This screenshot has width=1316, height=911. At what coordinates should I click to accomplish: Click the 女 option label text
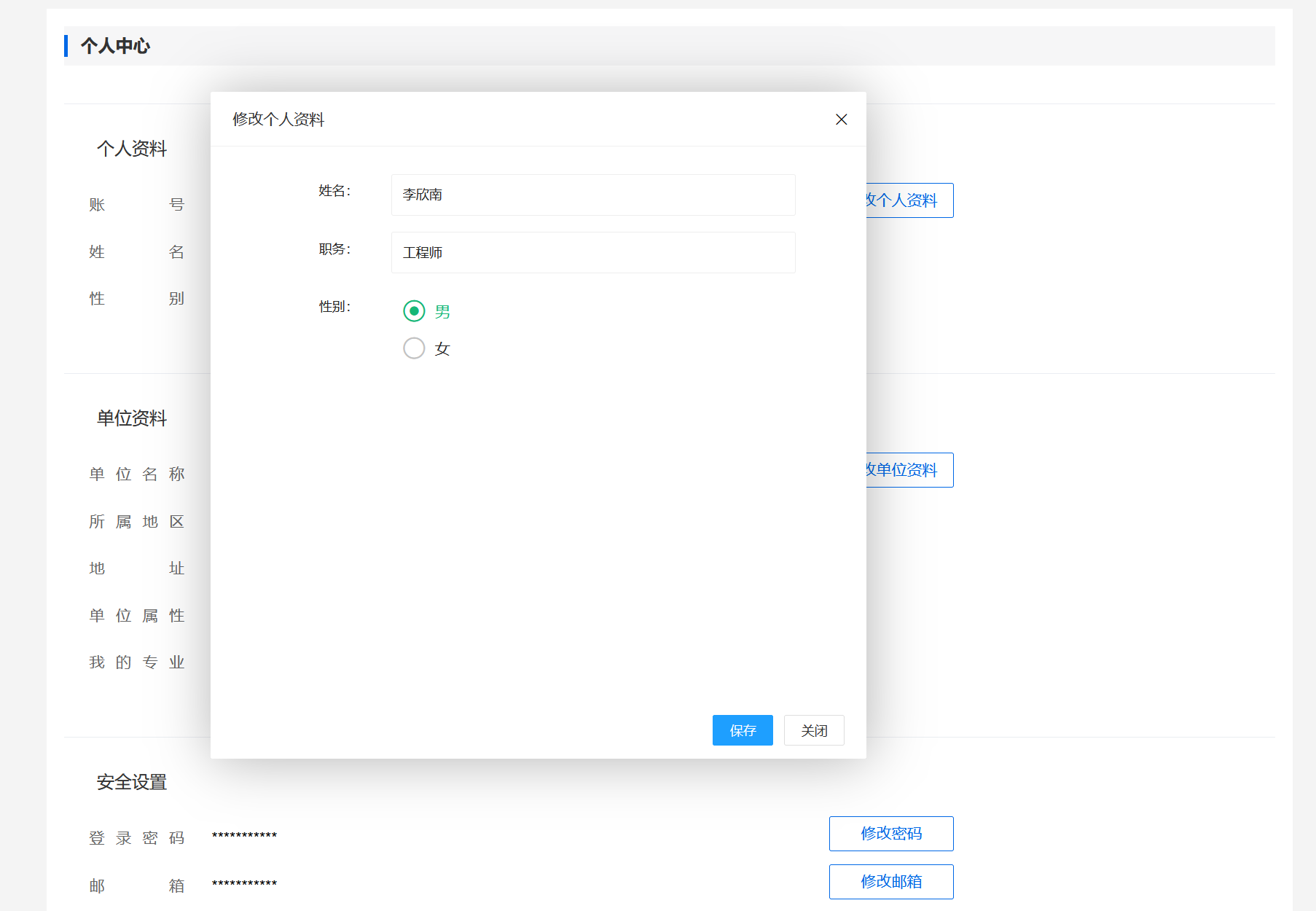pyautogui.click(x=442, y=349)
